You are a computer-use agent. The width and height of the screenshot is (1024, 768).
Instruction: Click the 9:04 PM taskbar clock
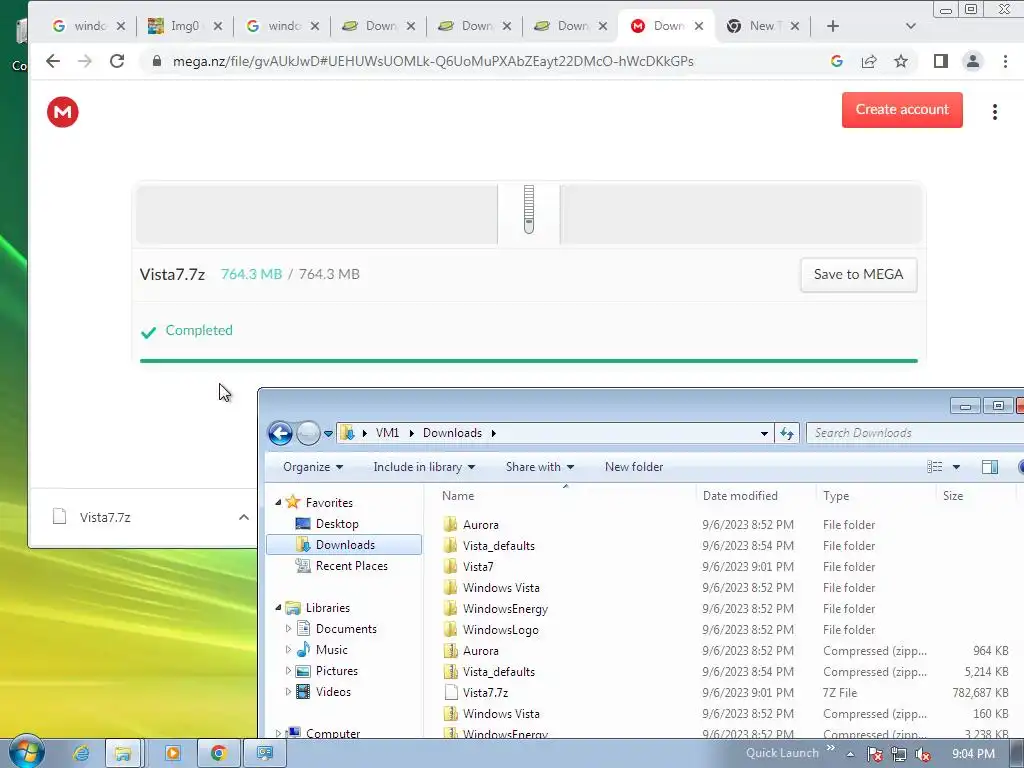[973, 754]
